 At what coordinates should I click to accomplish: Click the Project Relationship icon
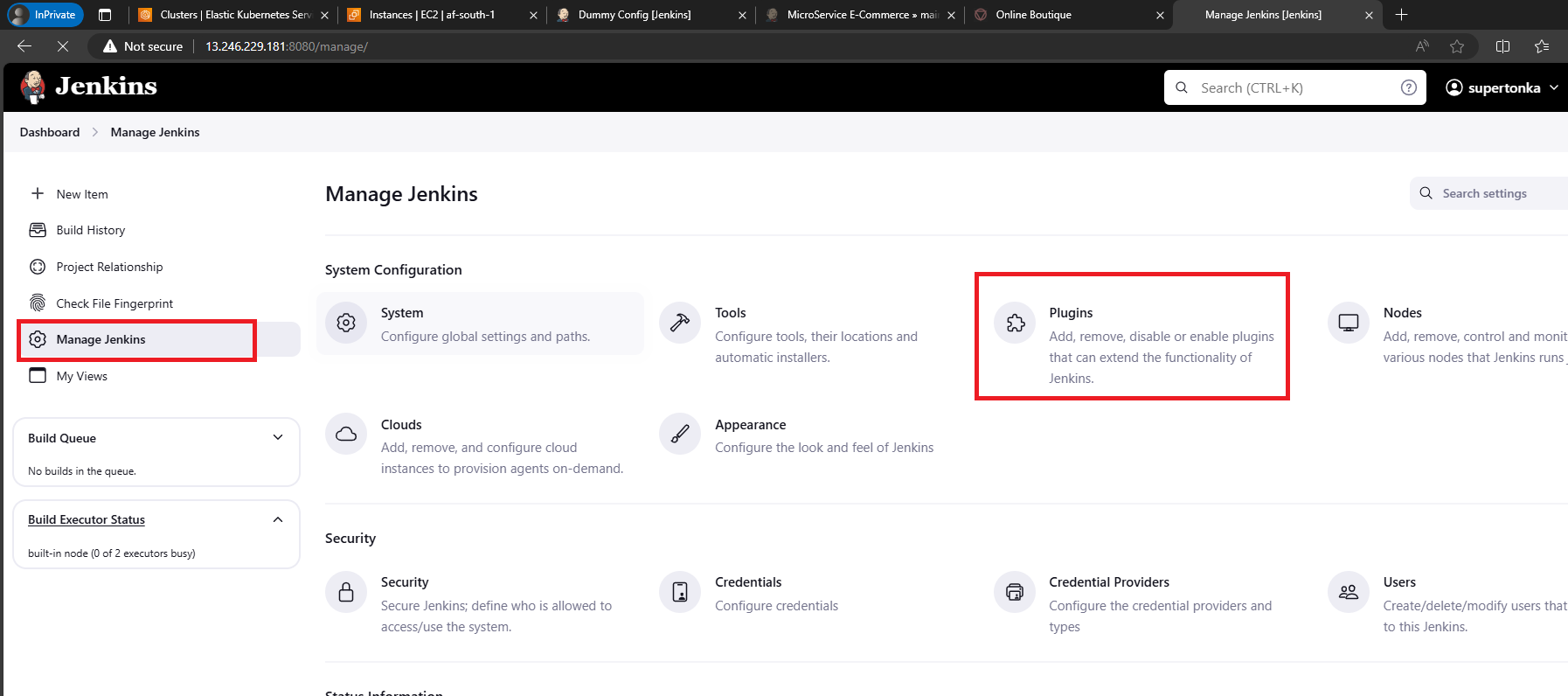point(38,267)
